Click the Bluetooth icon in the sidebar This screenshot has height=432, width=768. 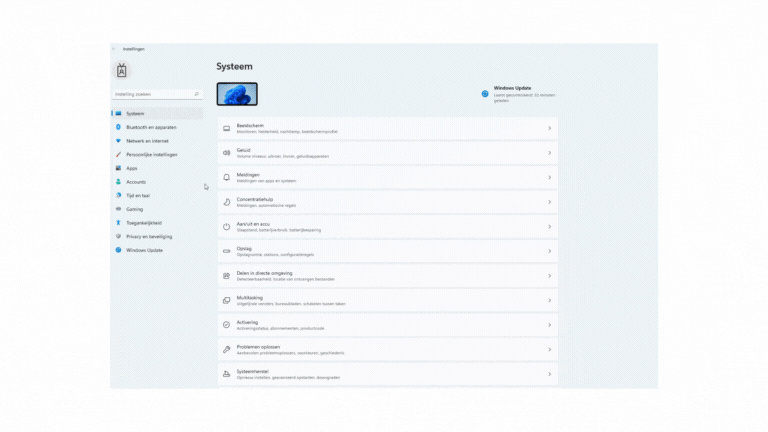coord(118,127)
